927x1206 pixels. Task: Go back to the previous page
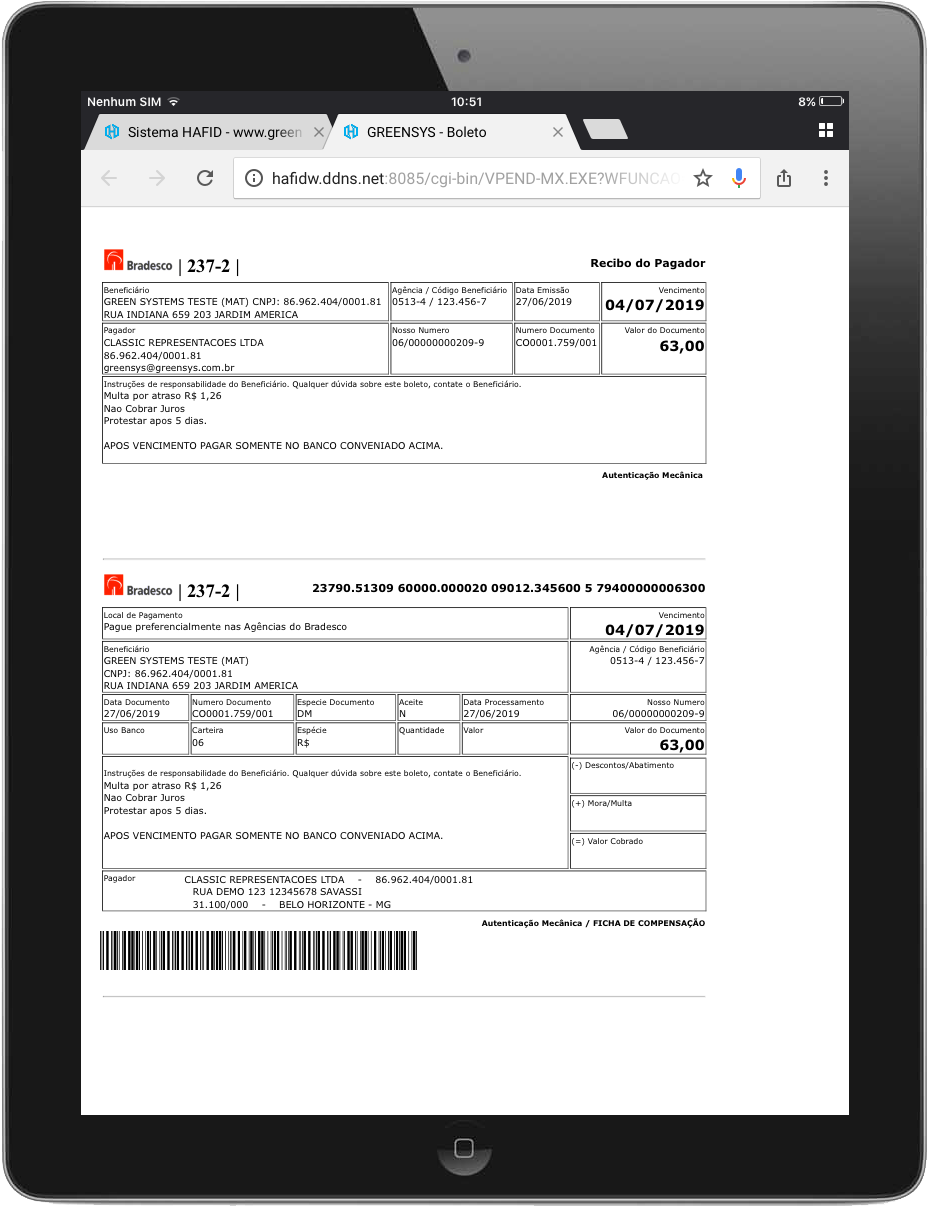[109, 178]
